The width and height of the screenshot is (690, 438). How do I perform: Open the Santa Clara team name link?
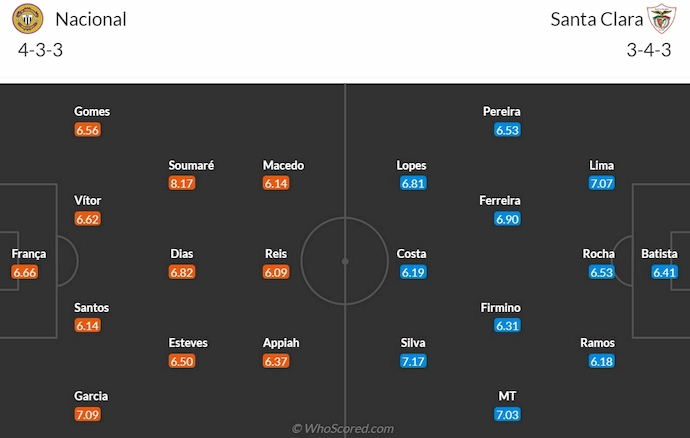point(594,19)
